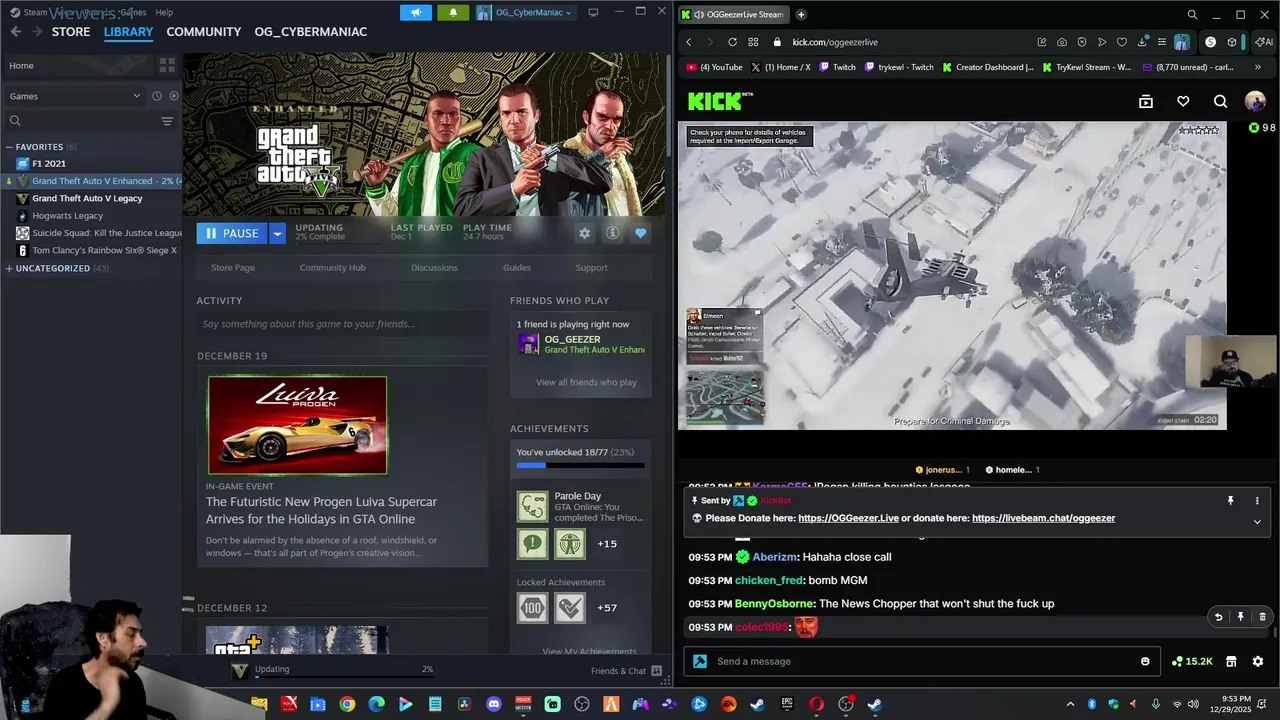Open YouTube bookmark in browser
1280x720 pixels.
pos(714,67)
